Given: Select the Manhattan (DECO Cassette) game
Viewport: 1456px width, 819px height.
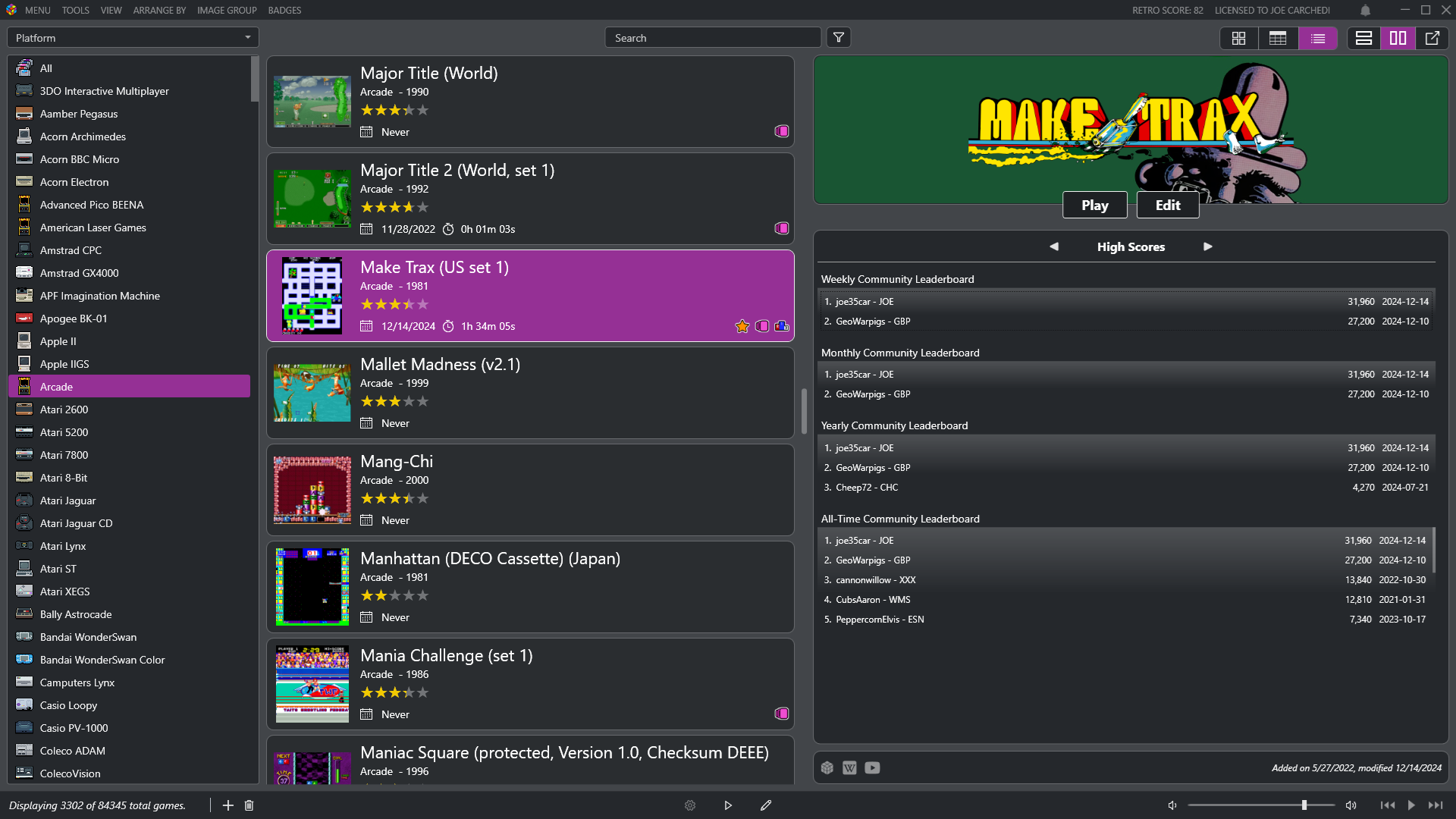Looking at the screenshot, I should pyautogui.click(x=530, y=587).
